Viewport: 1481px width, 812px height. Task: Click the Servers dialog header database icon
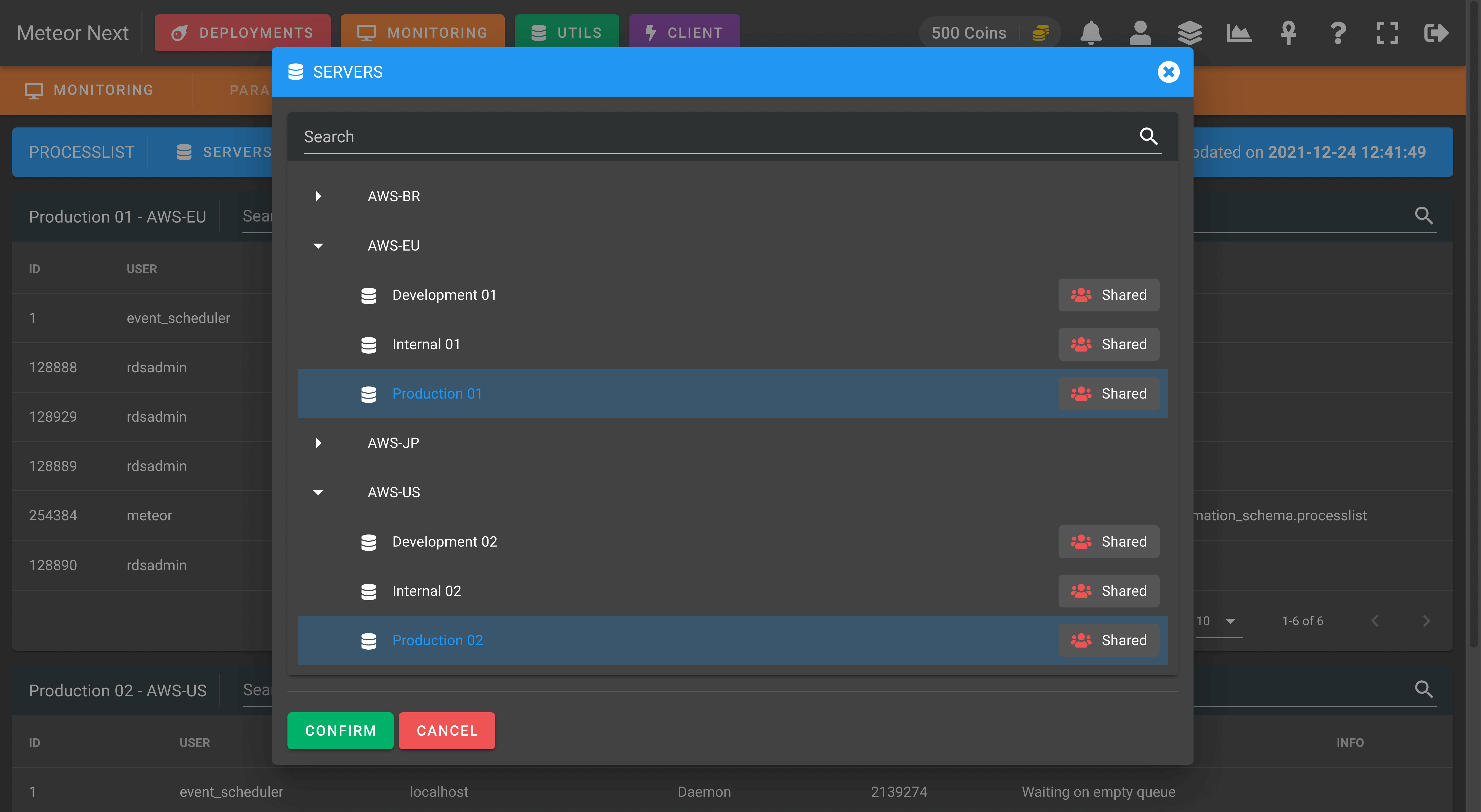coord(295,72)
